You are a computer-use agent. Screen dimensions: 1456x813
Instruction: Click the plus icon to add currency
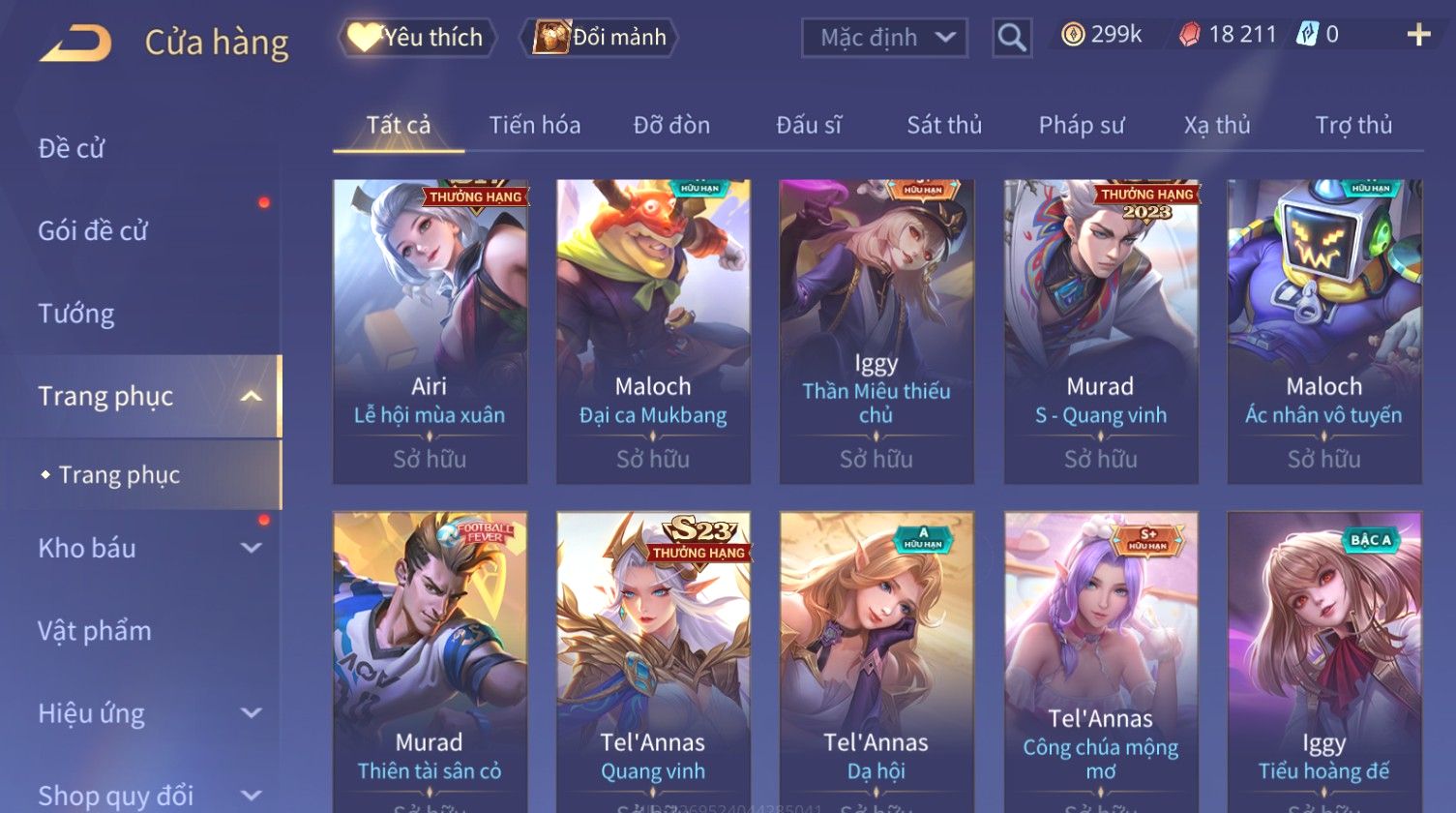click(1418, 36)
